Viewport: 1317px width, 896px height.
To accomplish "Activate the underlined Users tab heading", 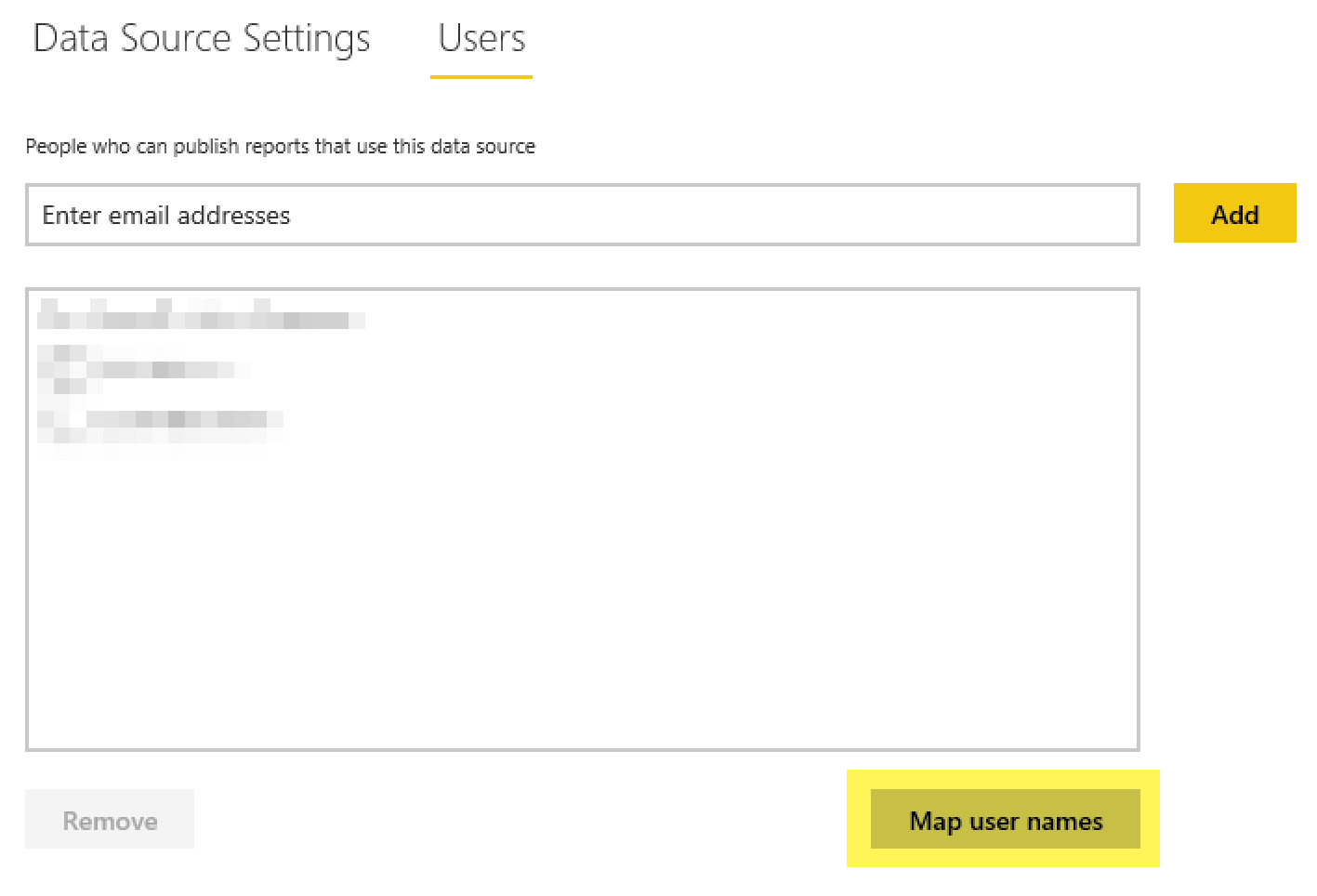I will coord(481,39).
